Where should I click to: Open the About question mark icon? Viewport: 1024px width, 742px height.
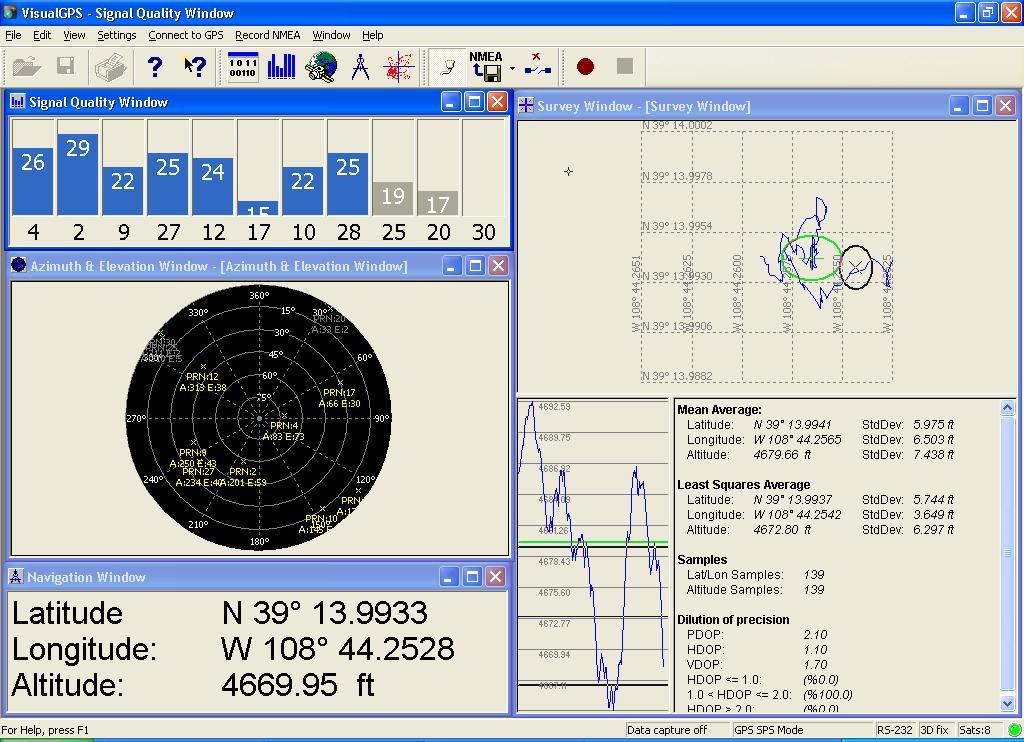(x=155, y=67)
